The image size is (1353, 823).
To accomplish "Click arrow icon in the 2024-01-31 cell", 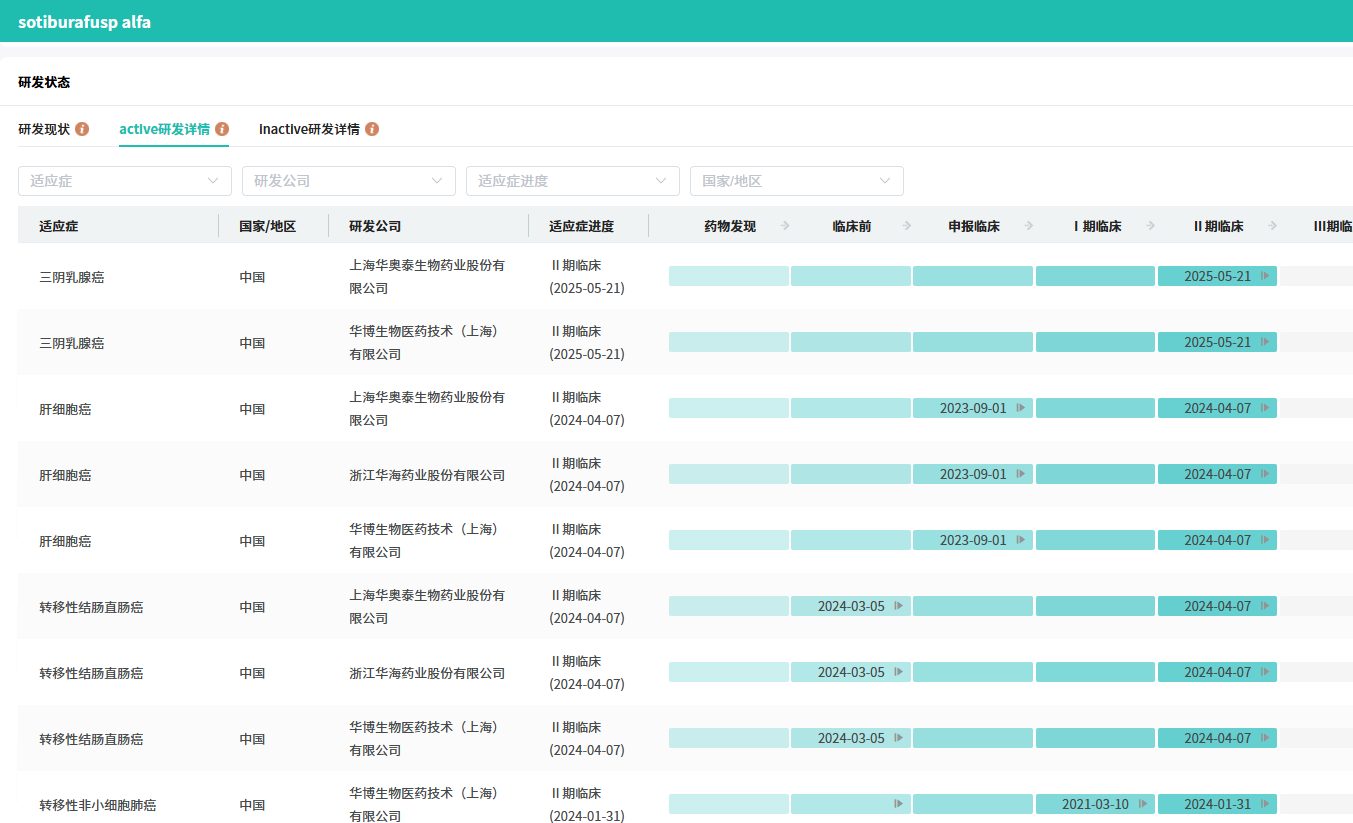I will point(1265,804).
